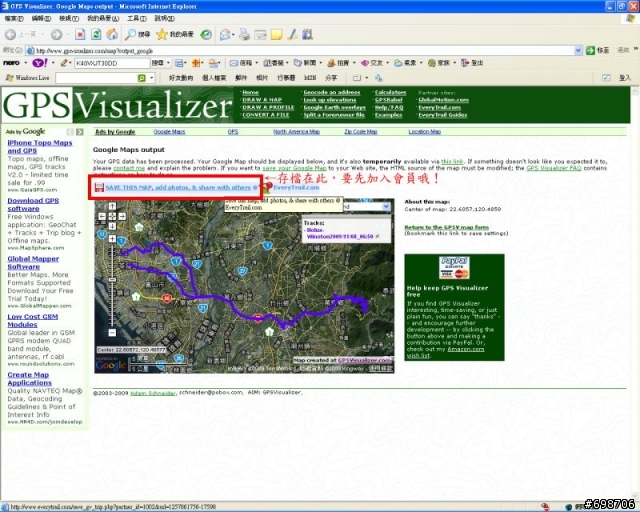Image resolution: width=640 pixels, height=512 pixels.
Task: Pan the map left with the arrow
Action: (102, 216)
